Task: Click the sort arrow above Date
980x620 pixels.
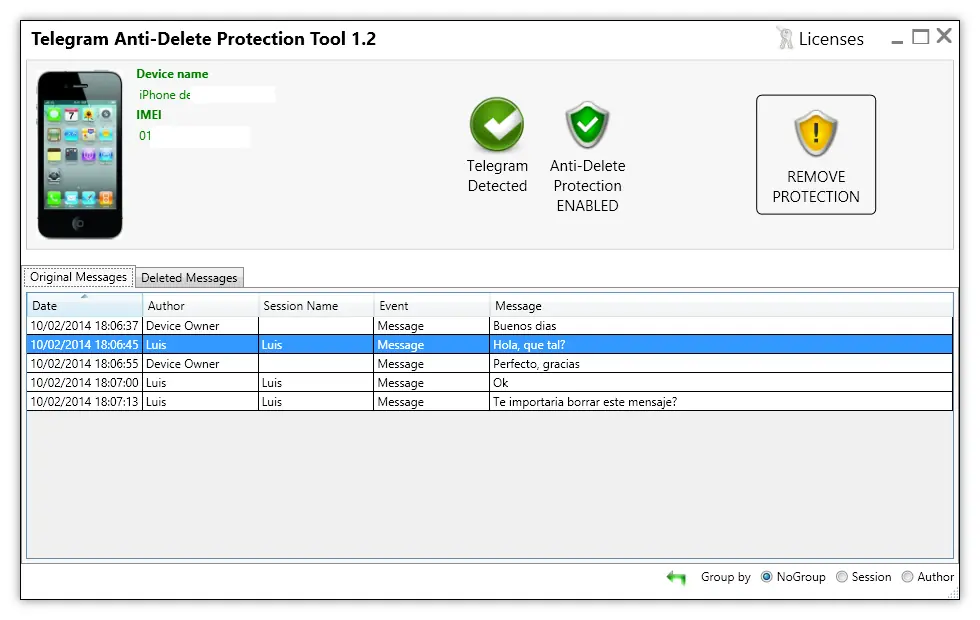Action: click(x=84, y=296)
